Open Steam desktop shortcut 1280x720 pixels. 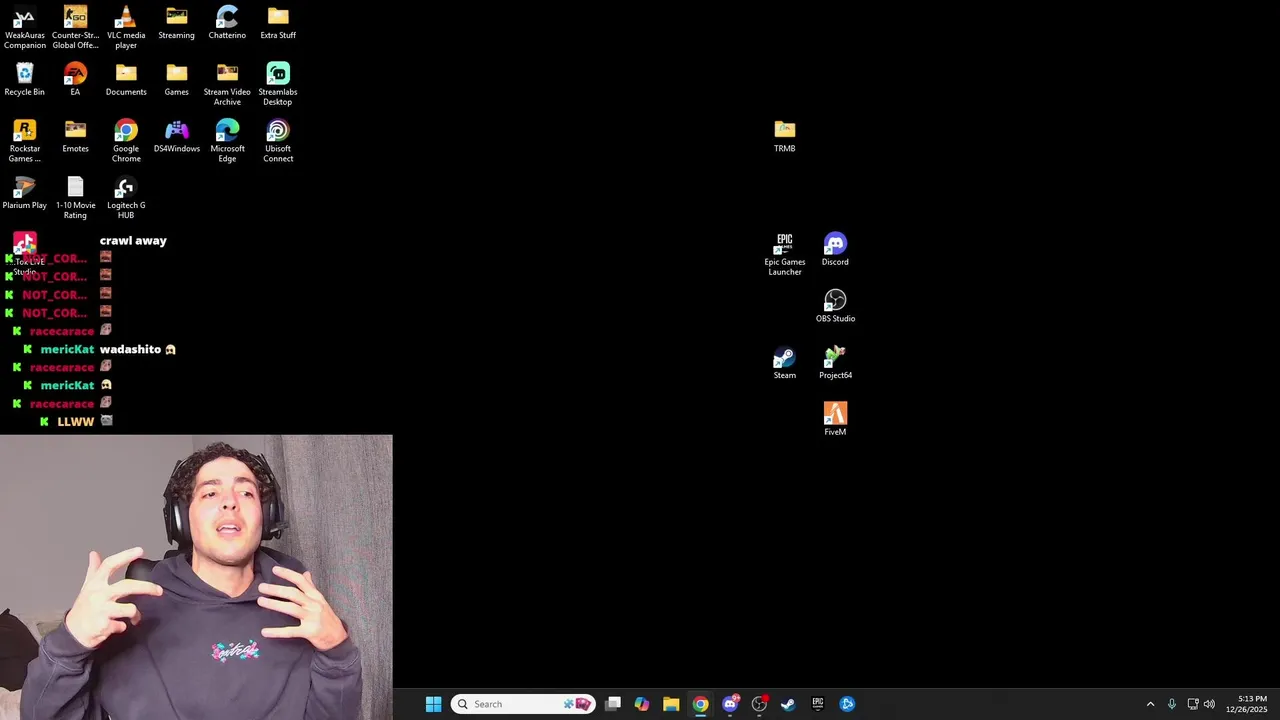(784, 364)
